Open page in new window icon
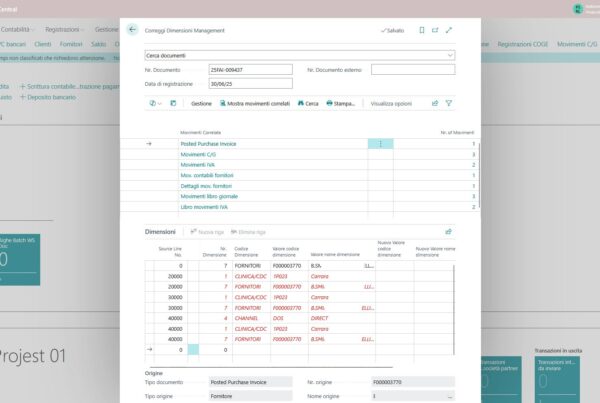This screenshot has height=403, width=600. [x=435, y=30]
